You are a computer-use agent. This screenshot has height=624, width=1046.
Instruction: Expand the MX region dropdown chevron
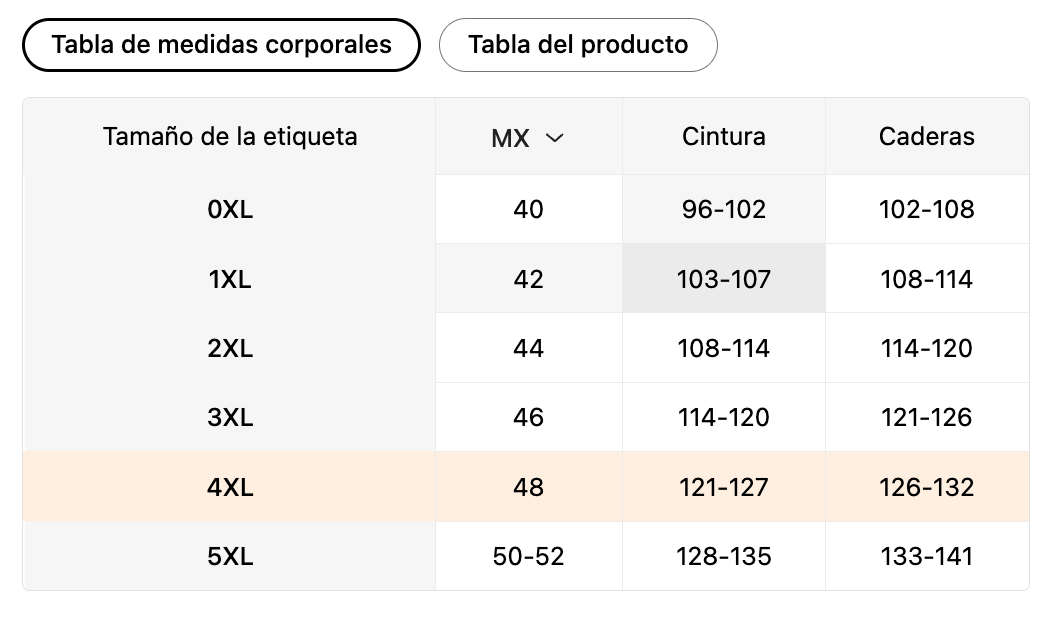pyautogui.click(x=555, y=138)
